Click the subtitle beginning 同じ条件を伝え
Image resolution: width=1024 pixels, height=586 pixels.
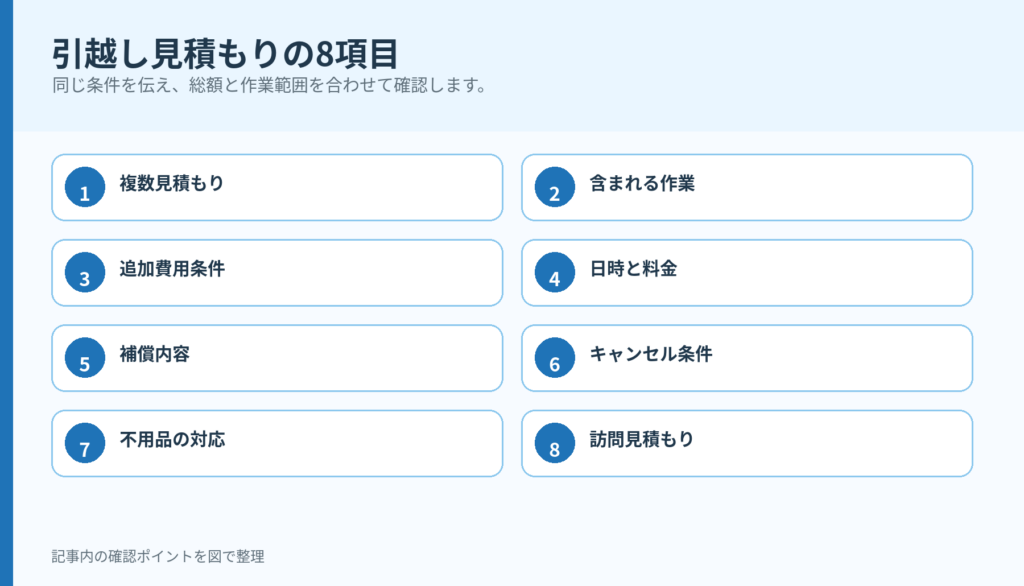270,86
